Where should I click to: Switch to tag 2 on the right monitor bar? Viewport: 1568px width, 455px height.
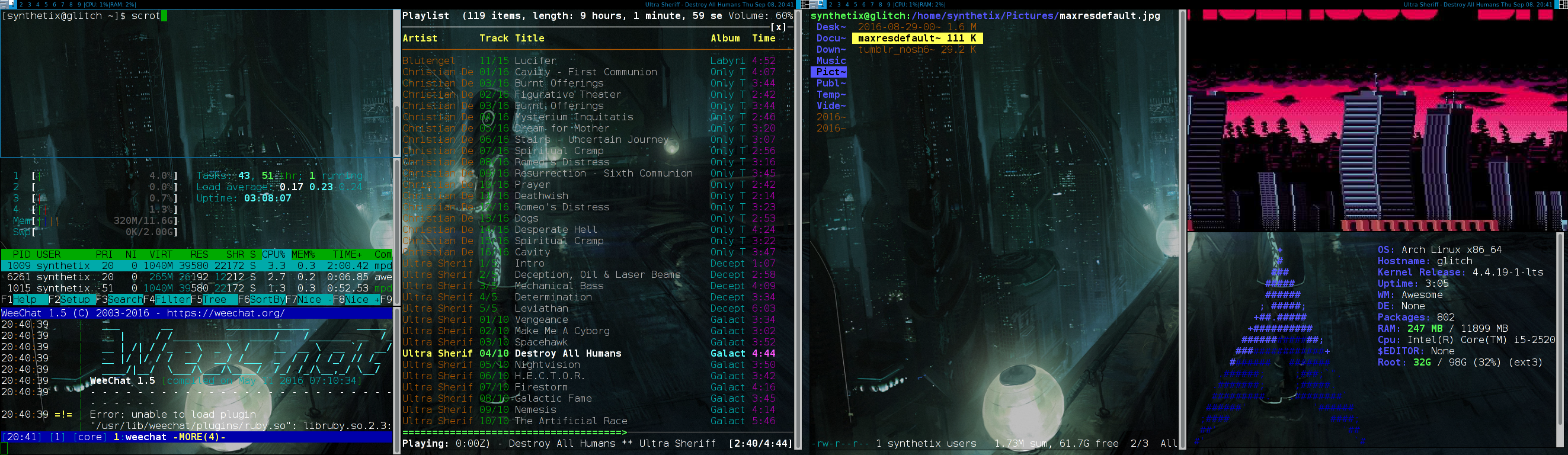[x=831, y=4]
